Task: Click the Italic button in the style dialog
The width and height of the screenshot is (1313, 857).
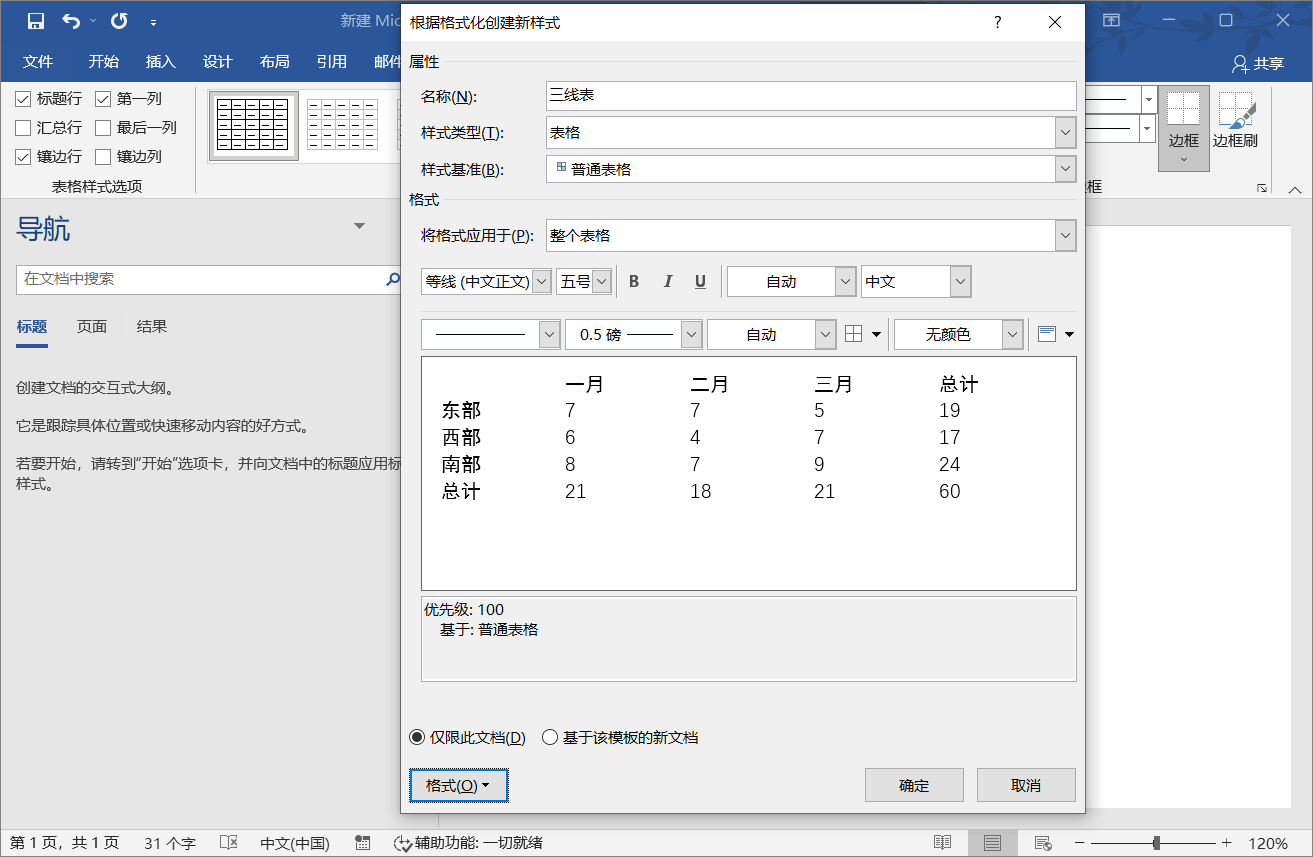Action: pos(668,282)
